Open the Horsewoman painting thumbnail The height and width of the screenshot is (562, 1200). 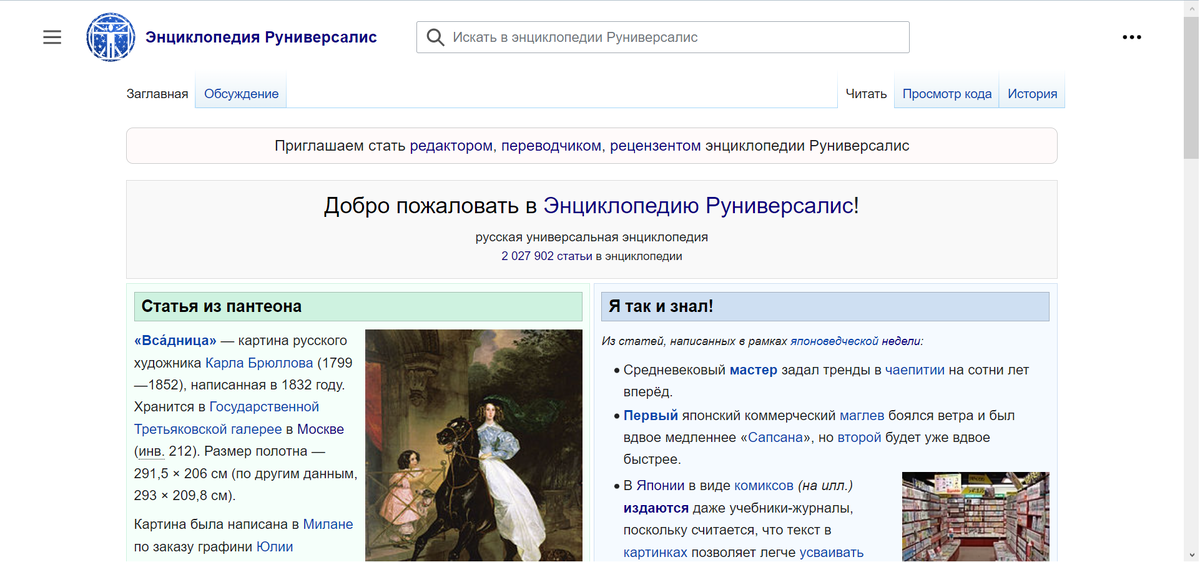(474, 445)
